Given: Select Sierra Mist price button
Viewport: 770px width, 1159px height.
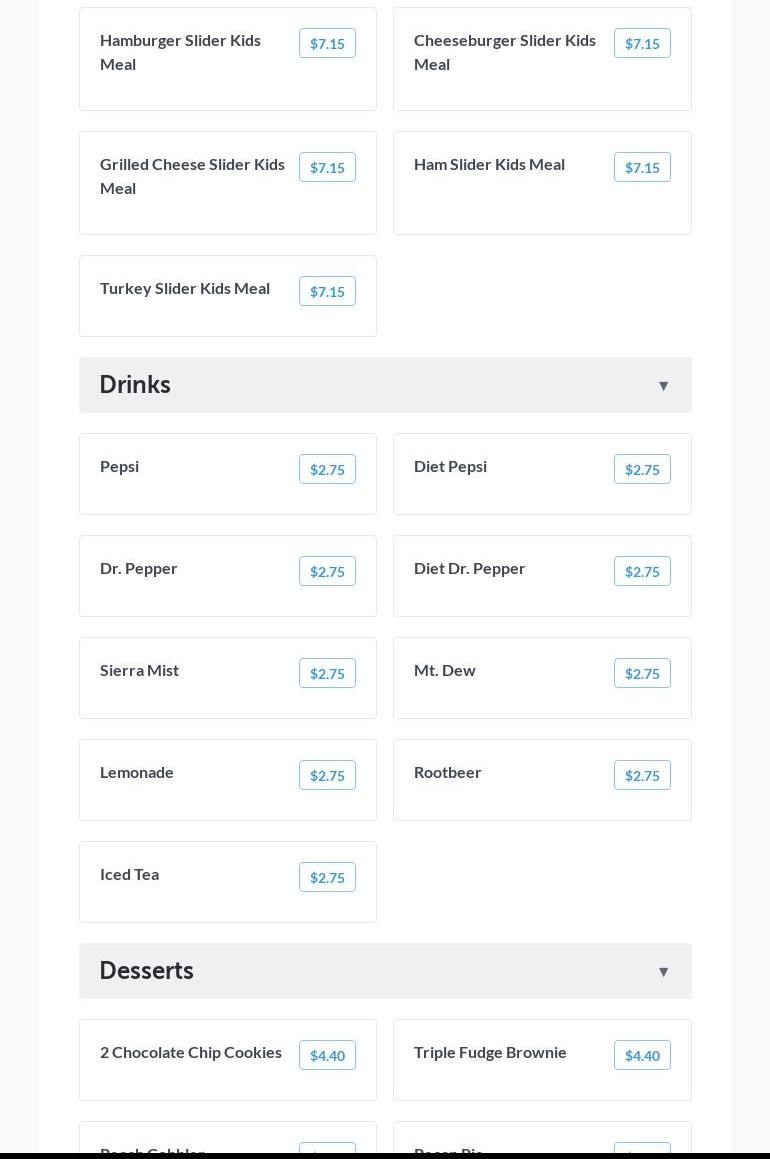Looking at the screenshot, I should tap(327, 673).
